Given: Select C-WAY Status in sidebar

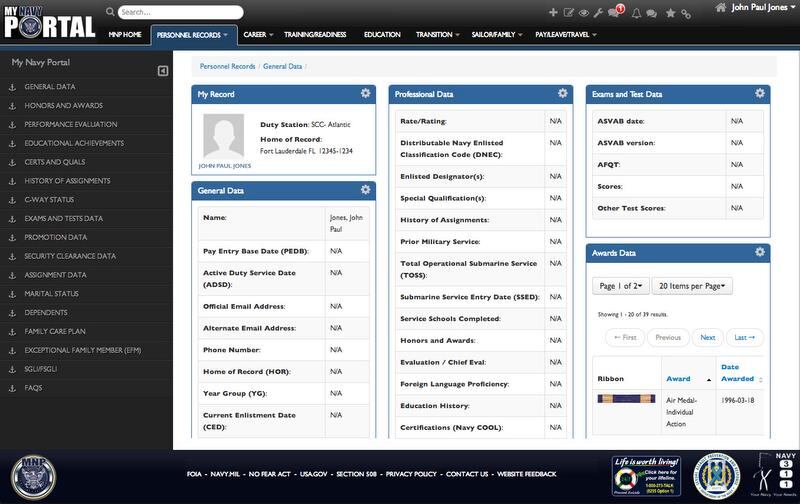Looking at the screenshot, I should [49, 200].
